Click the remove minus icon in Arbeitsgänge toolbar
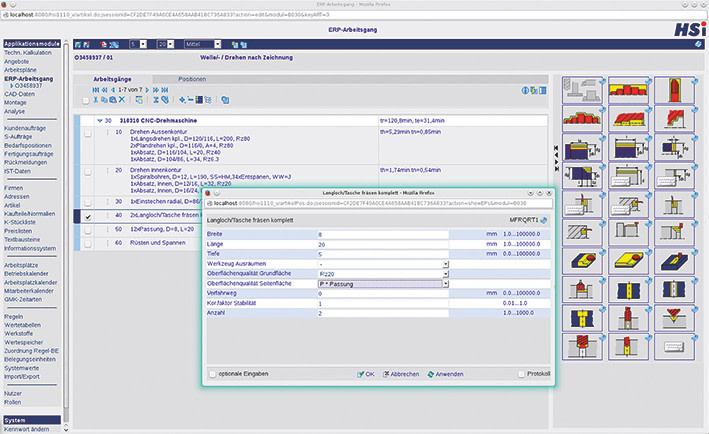This screenshot has width=709, height=434. pyautogui.click(x=190, y=99)
